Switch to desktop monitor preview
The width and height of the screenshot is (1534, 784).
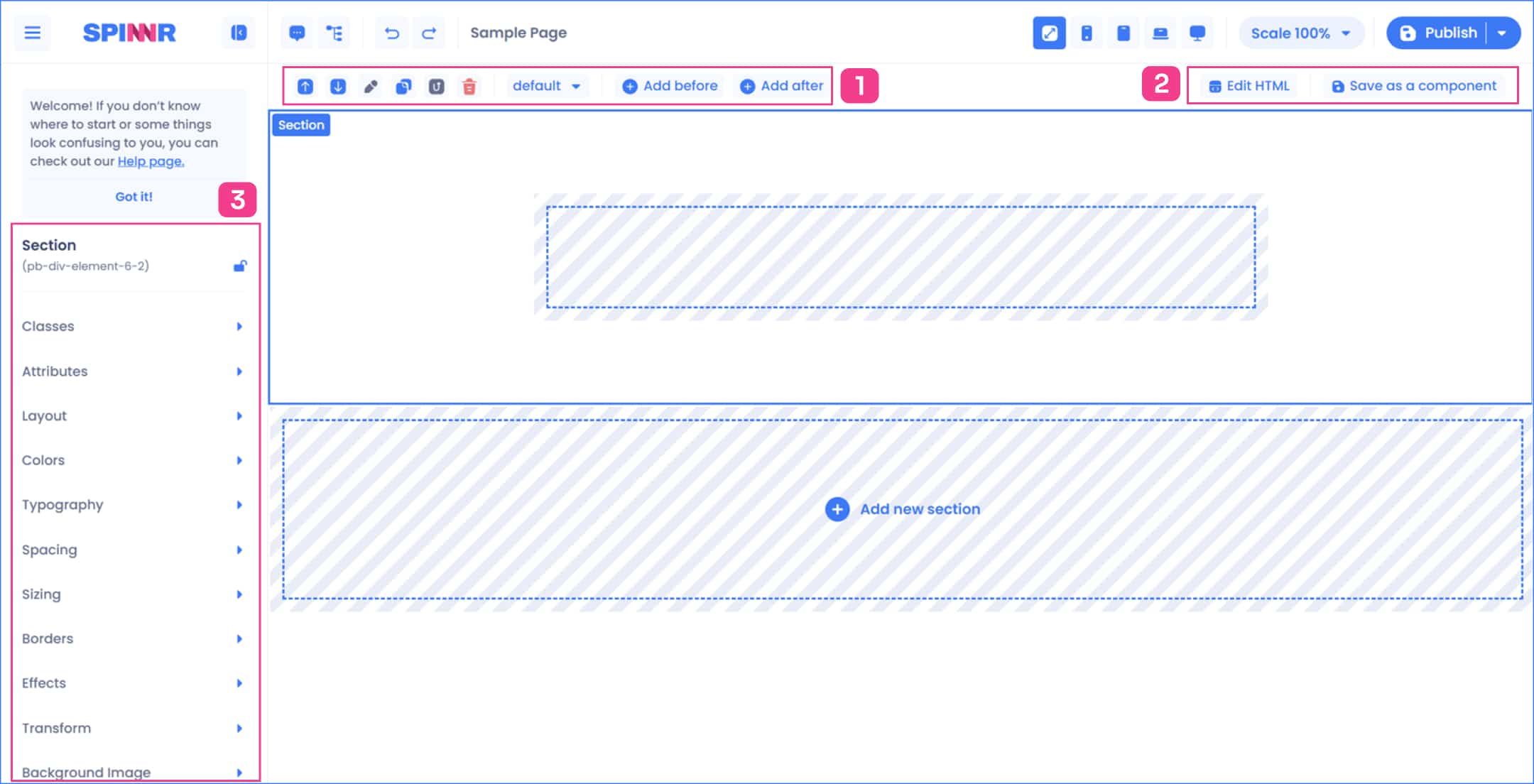pos(1197,33)
